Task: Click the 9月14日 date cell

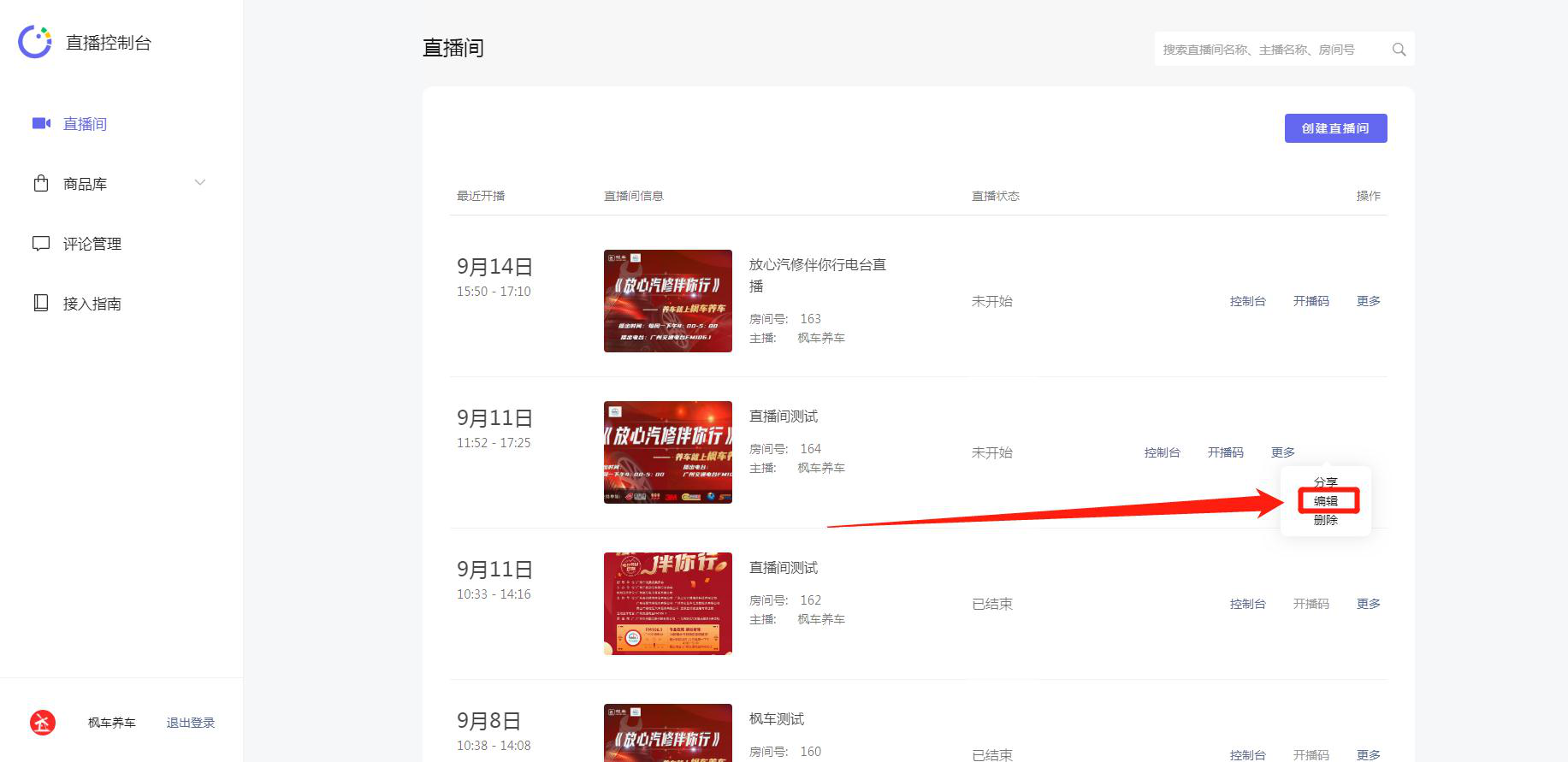Action: click(x=495, y=267)
